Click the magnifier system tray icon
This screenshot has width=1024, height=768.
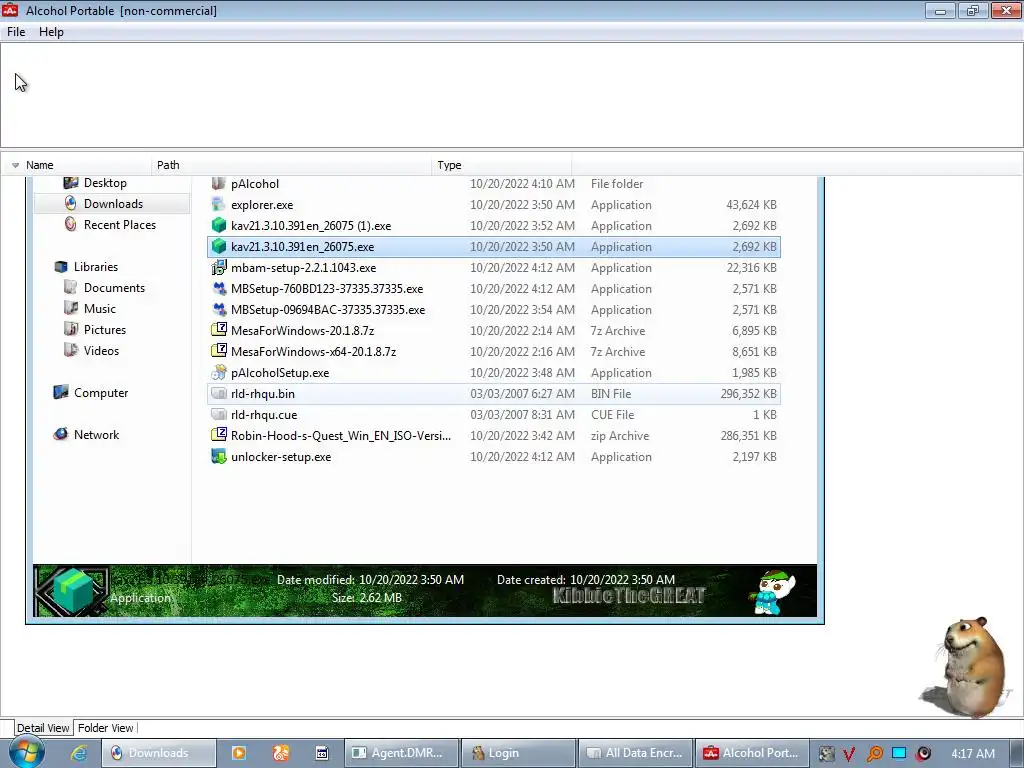[x=874, y=754]
